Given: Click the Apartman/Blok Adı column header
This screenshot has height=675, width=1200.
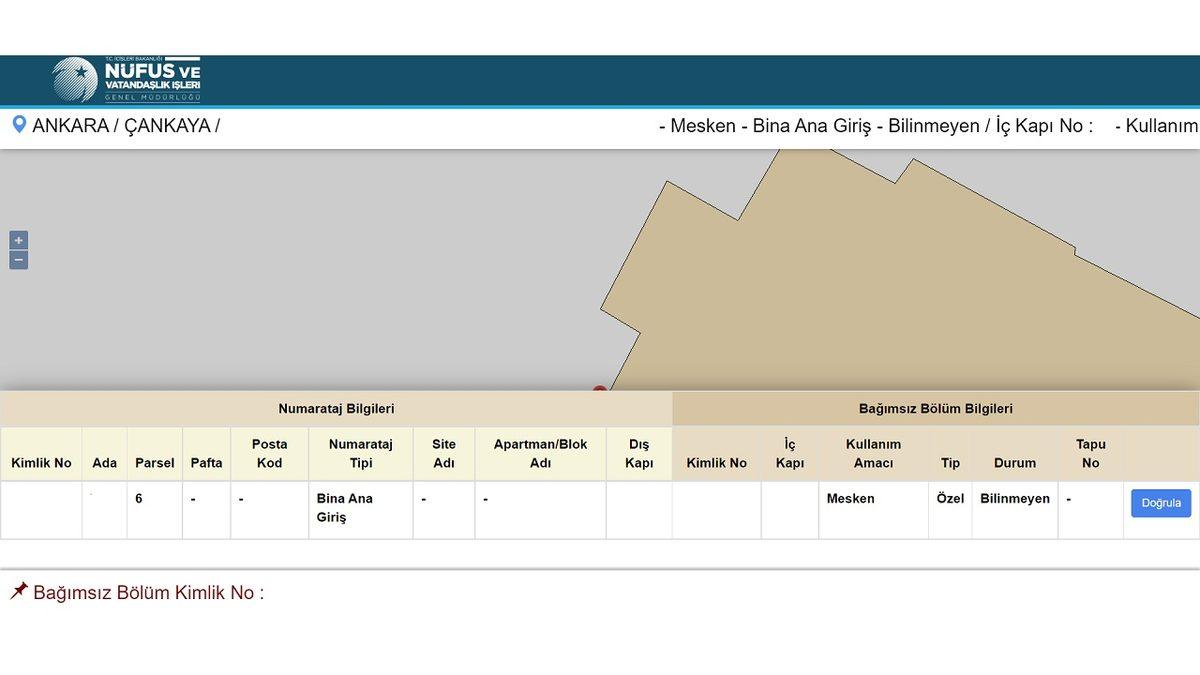Looking at the screenshot, I should [540, 453].
